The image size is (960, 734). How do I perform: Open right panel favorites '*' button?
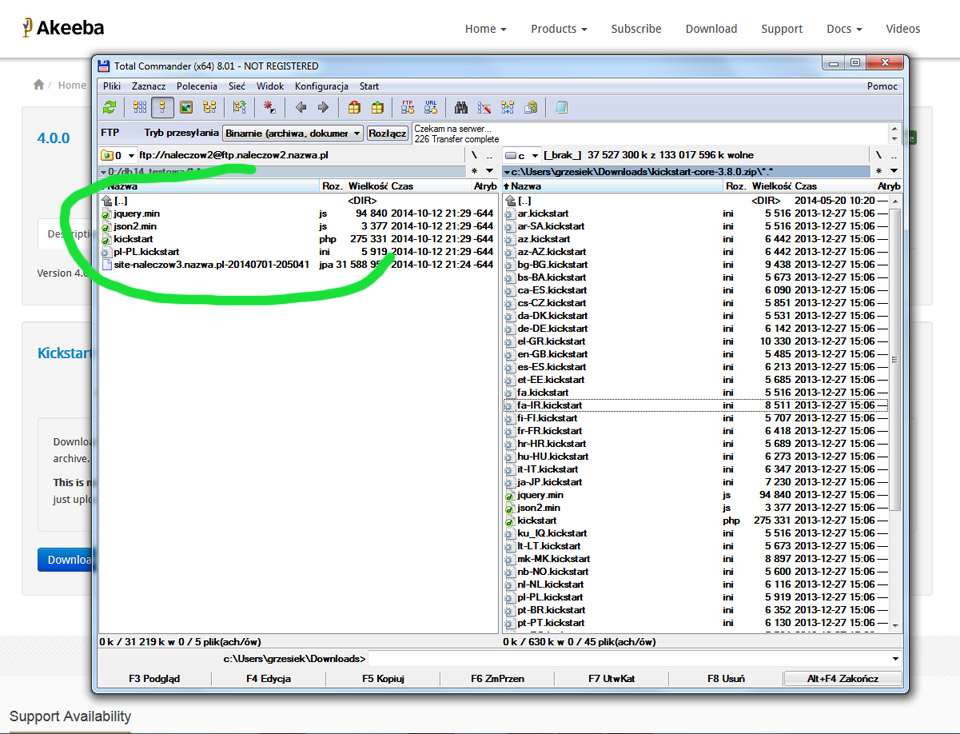[x=879, y=171]
